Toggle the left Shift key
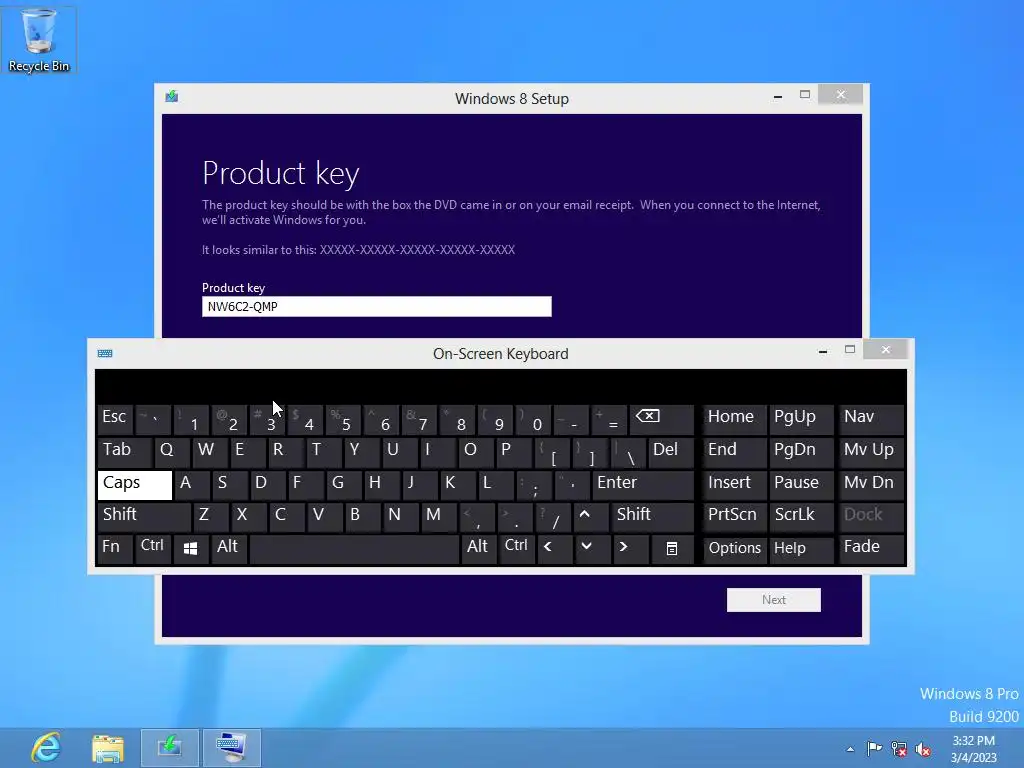Screen dimensions: 1024x768 pos(144,516)
